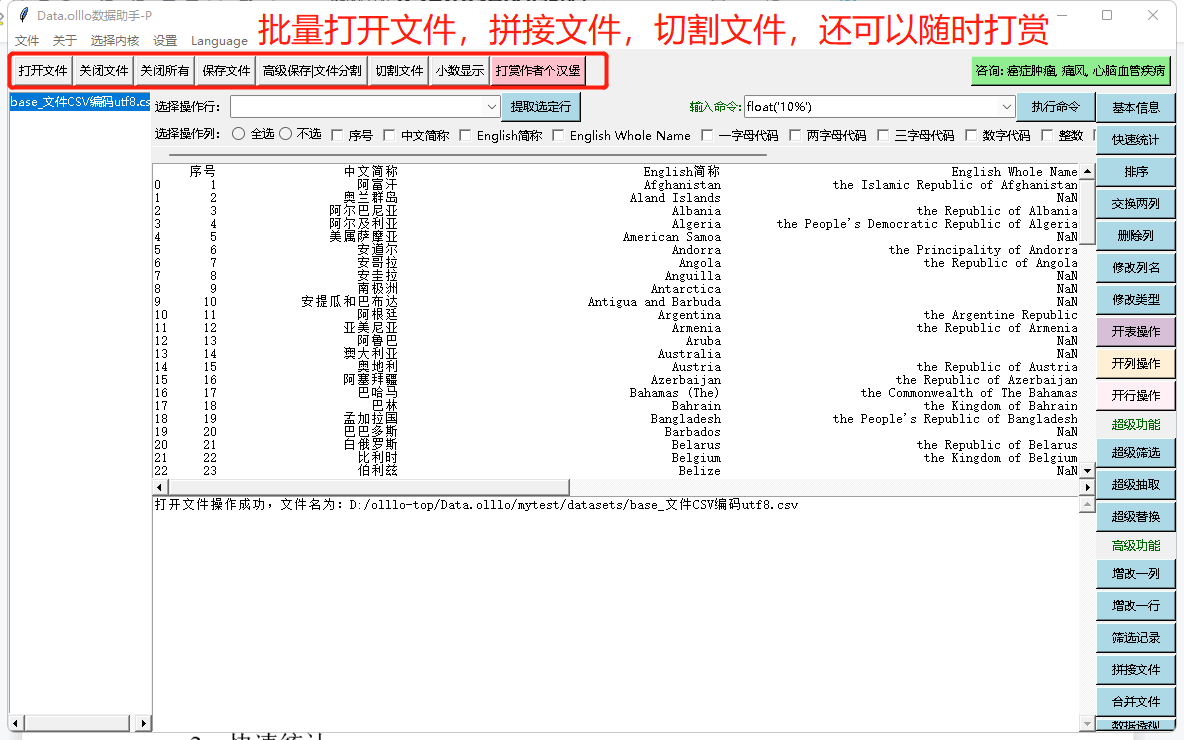Screen dimensions: 1184x740
Task: Click the 快速统计 side button
Action: (1135, 140)
